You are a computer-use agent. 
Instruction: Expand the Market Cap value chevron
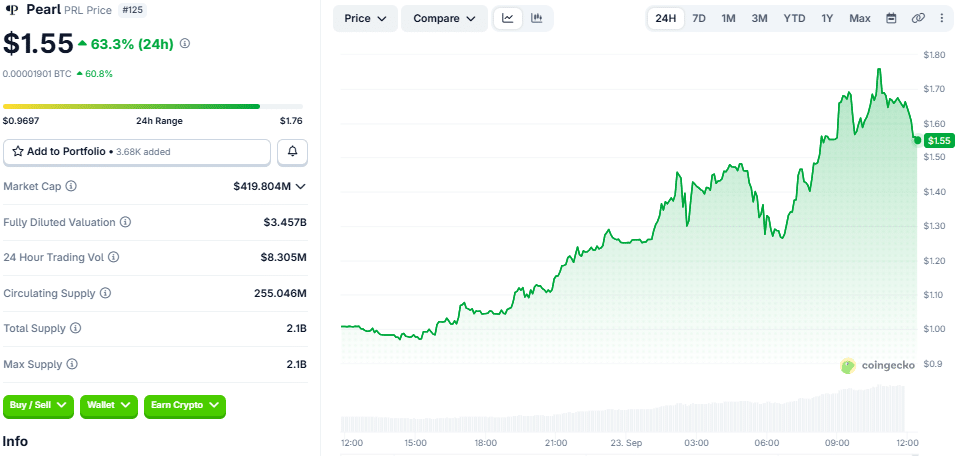point(300,186)
